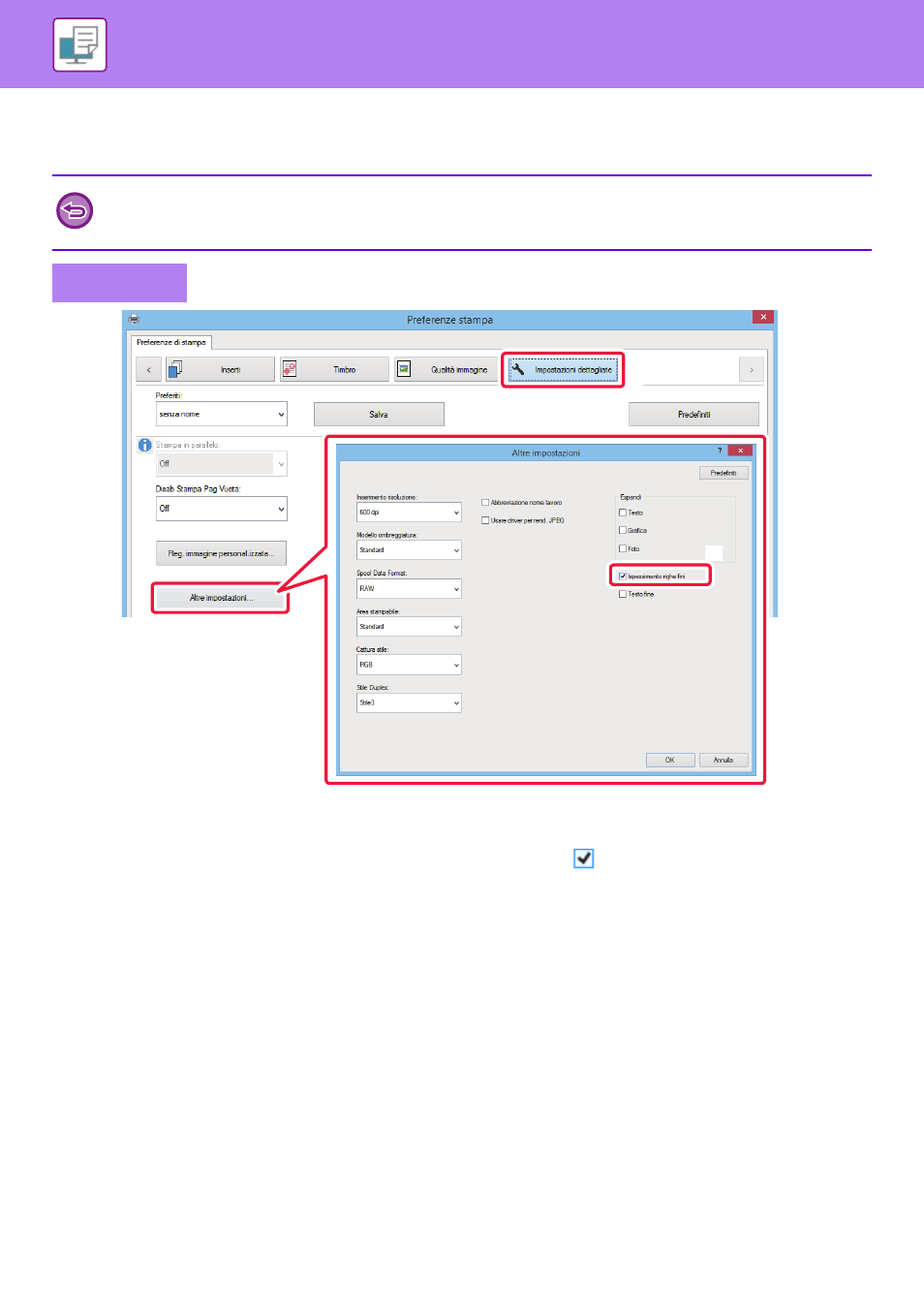Click the printer document icon in the purple header
Image resolution: width=924 pixels, height=1308 pixels.
point(79,45)
